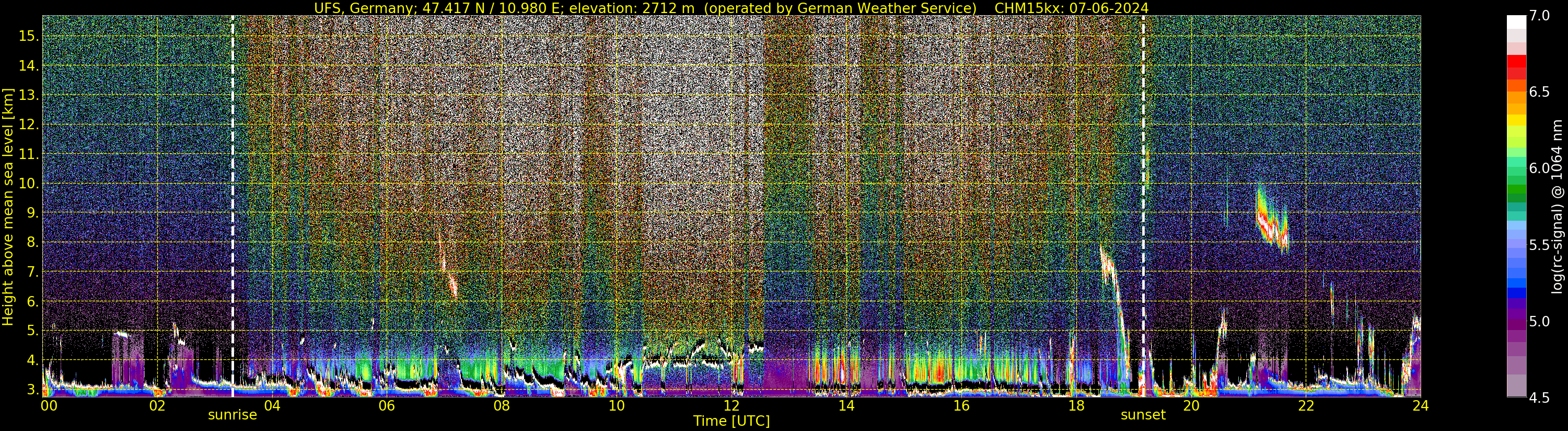Click the 'sunrise' label below the axis
Viewport: 1568px width, 431px height.
pyautogui.click(x=233, y=415)
